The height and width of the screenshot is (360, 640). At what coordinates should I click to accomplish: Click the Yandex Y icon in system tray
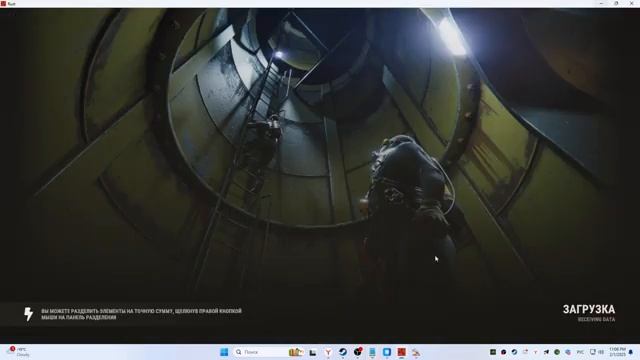536,352
